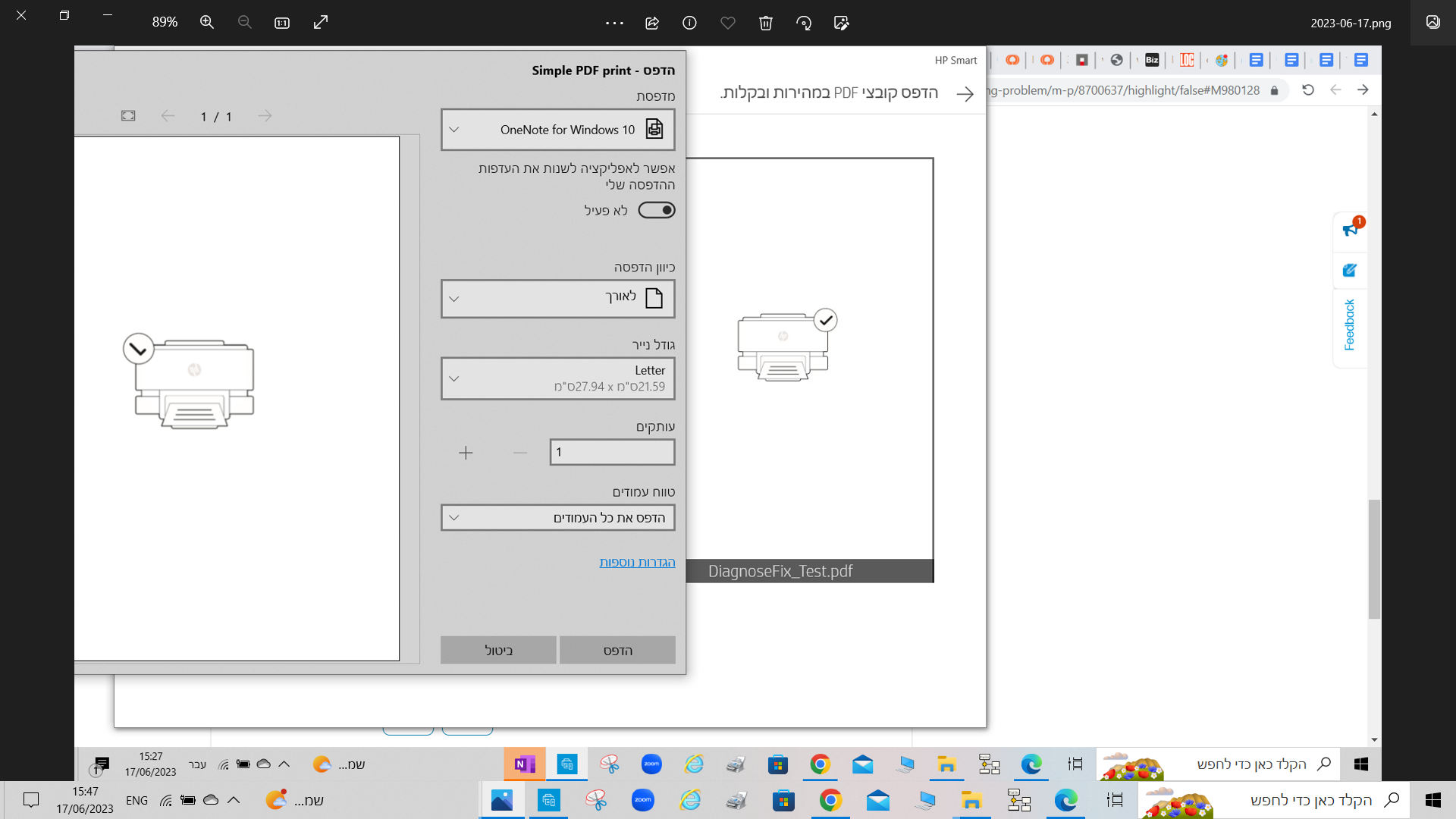
Task: Click the page scrollbar on the right
Action: pos(1374,560)
